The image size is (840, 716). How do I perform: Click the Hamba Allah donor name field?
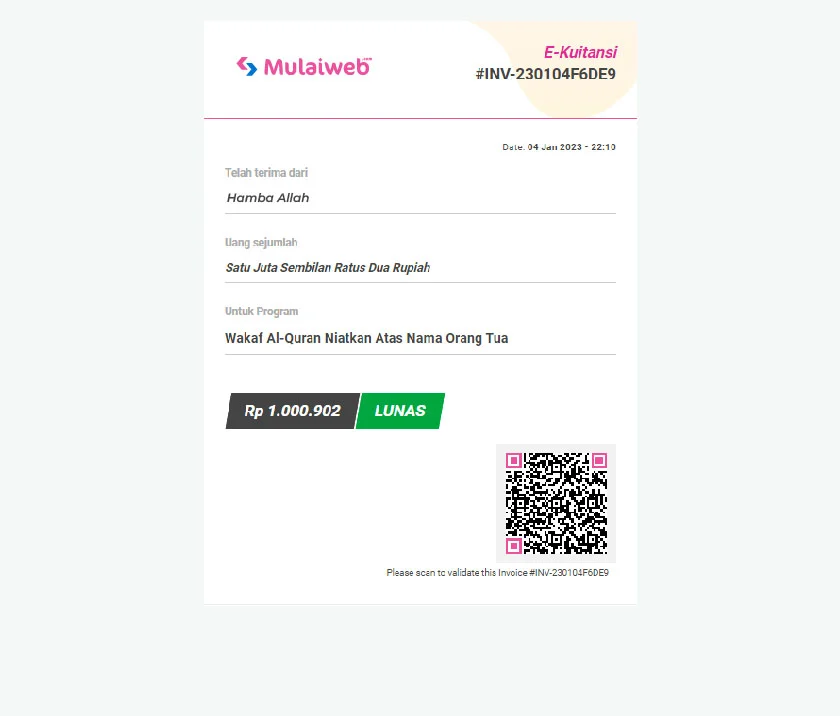point(420,198)
